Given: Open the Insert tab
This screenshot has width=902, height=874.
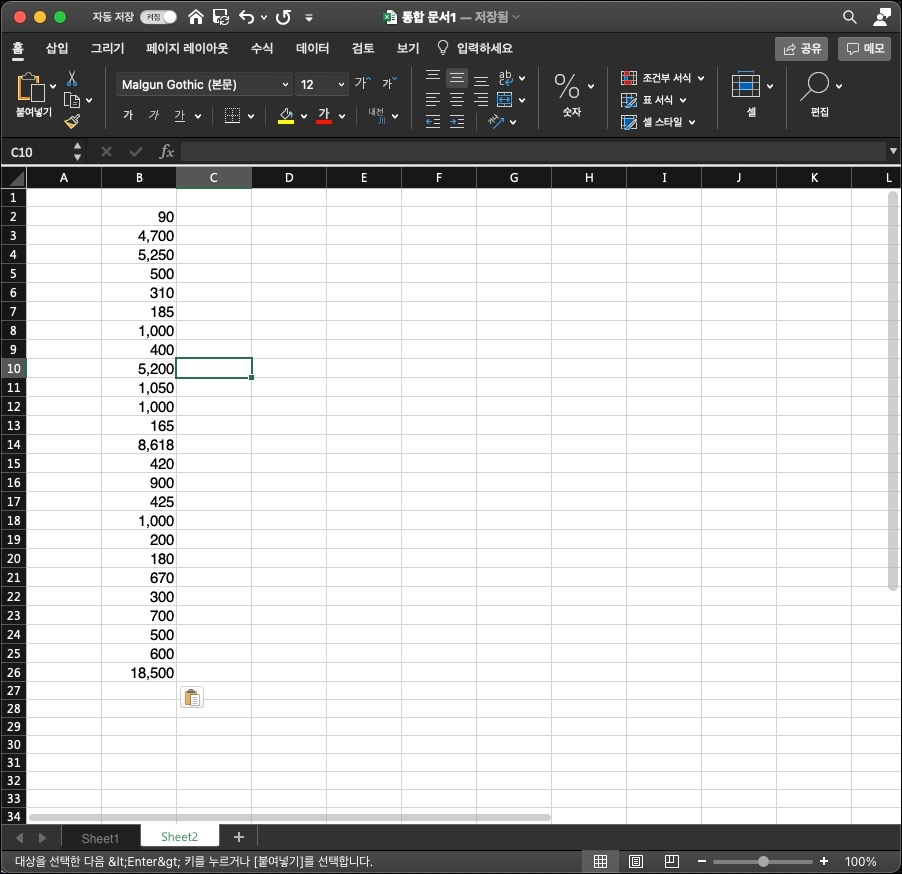Looking at the screenshot, I should [57, 48].
